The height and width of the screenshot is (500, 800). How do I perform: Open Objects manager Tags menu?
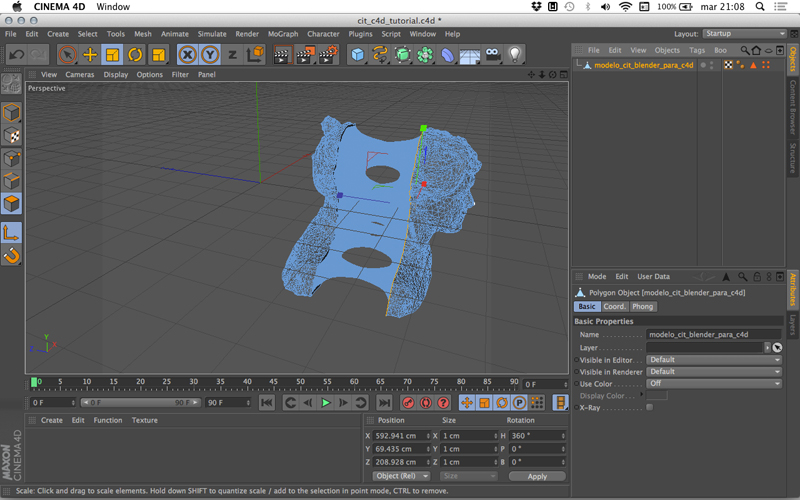click(x=697, y=50)
